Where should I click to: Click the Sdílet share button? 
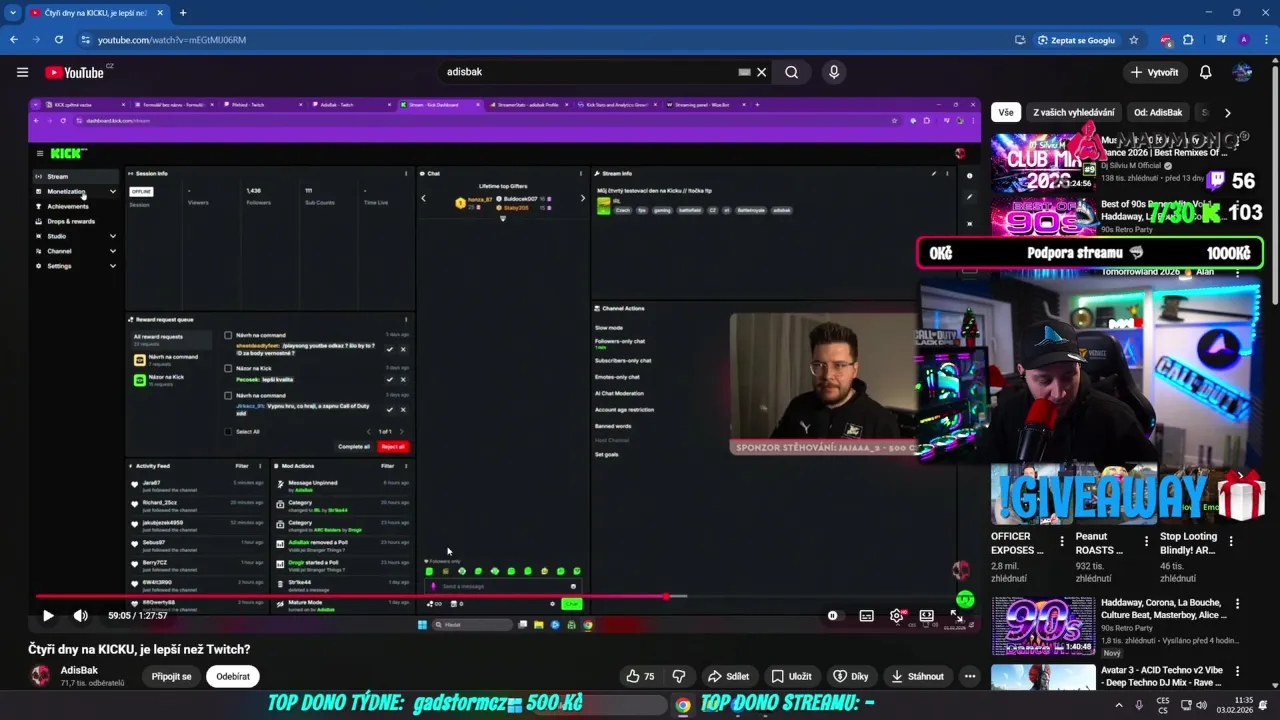click(728, 677)
